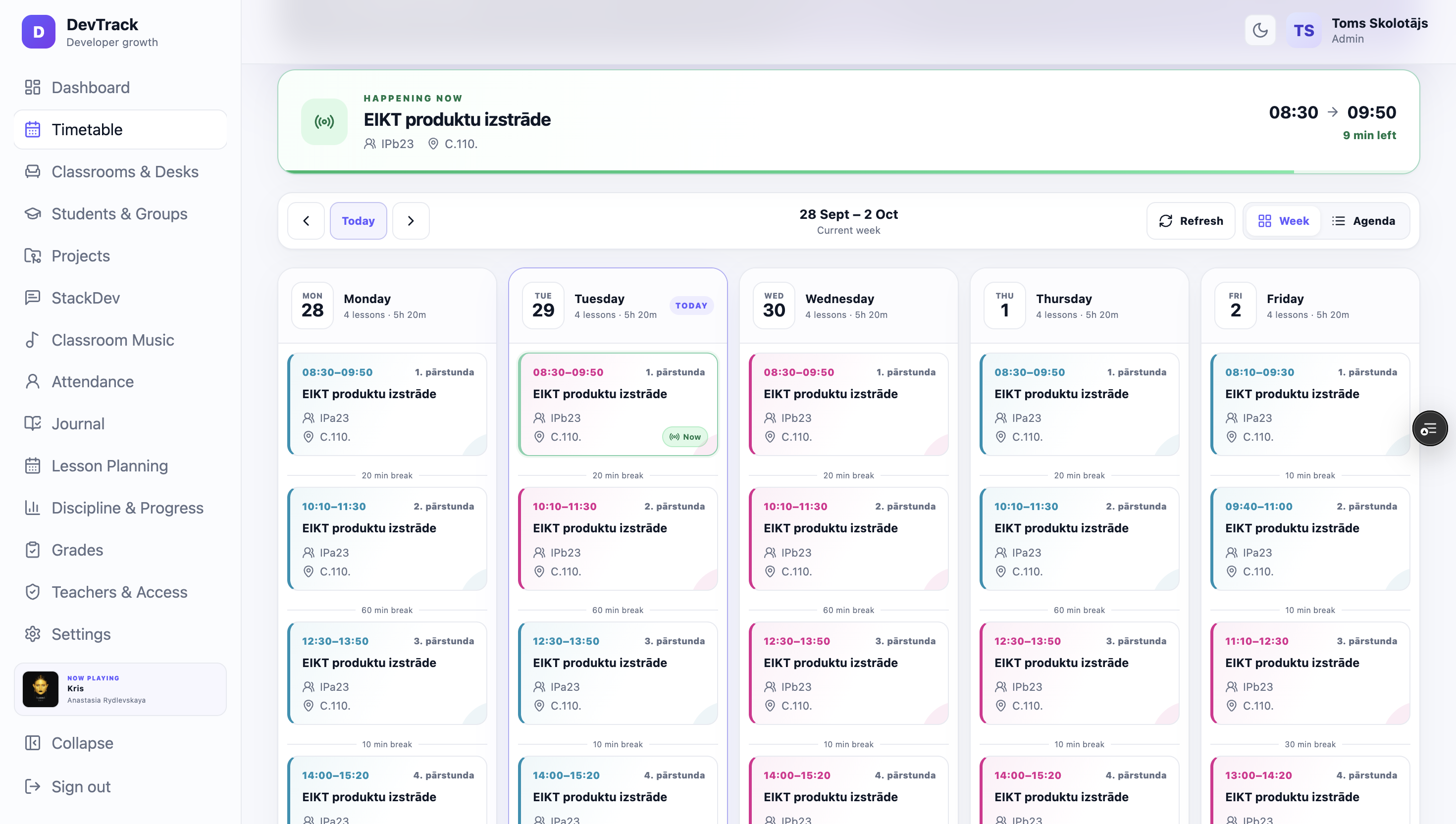
Task: Open Thursday 12:30–13:50 lesson card
Action: coord(1079,673)
